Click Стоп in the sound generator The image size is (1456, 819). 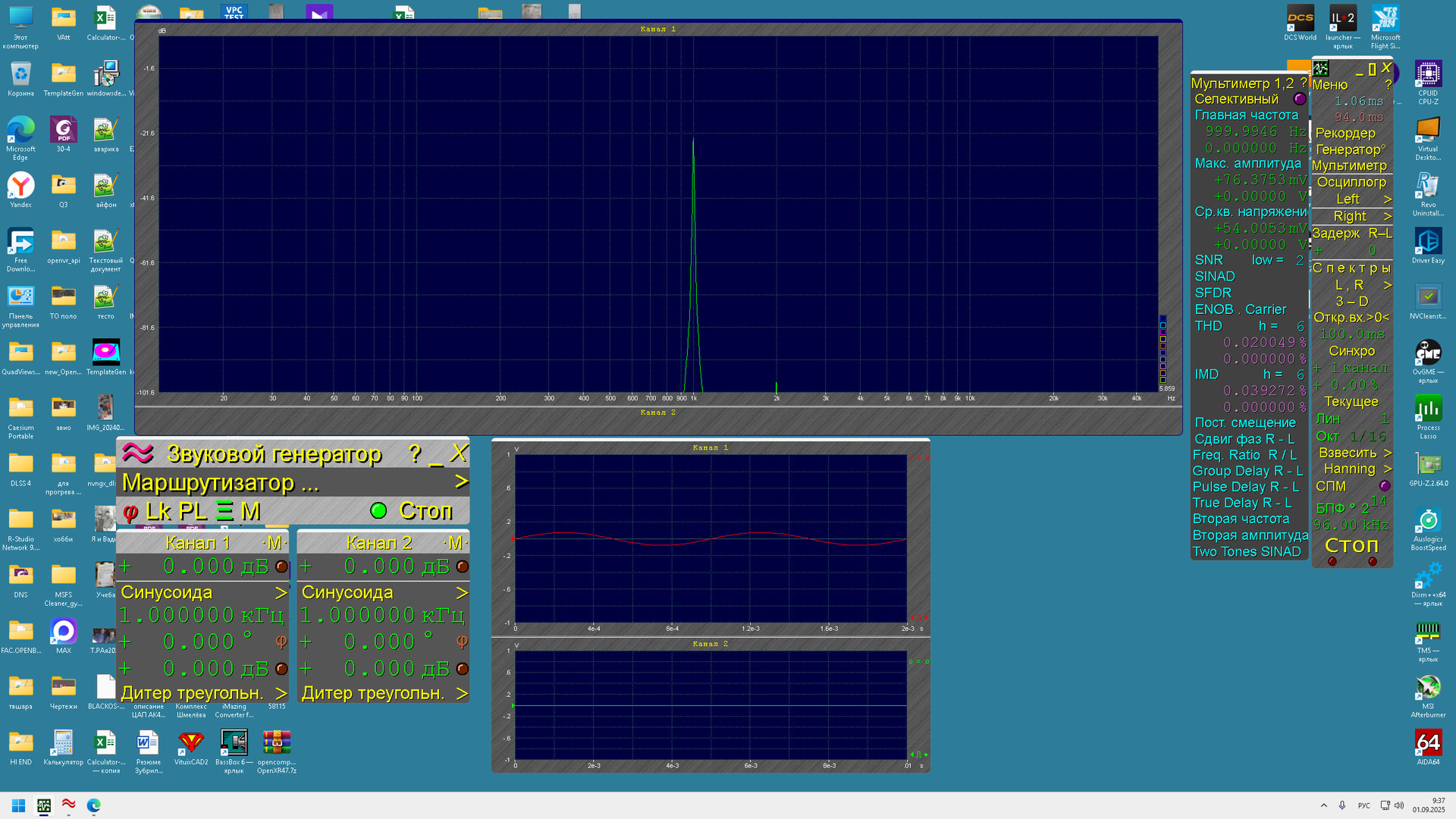click(425, 511)
